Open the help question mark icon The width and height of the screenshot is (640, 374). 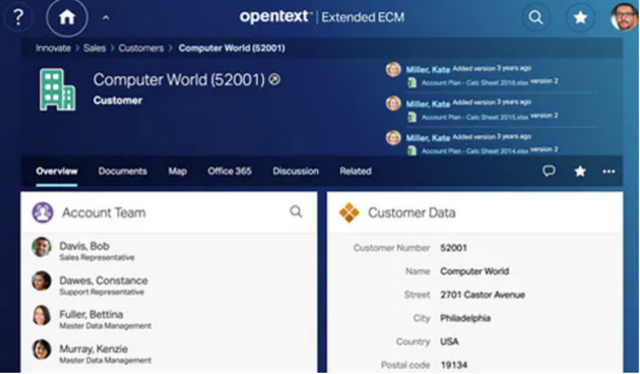point(18,18)
